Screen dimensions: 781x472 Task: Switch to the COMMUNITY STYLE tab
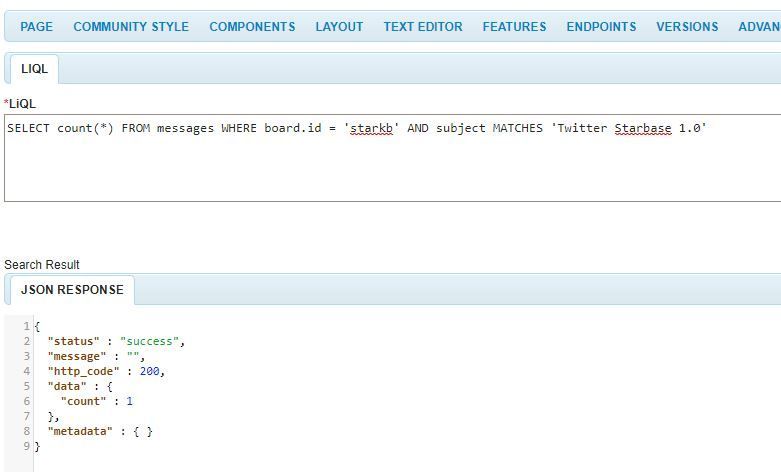[131, 26]
